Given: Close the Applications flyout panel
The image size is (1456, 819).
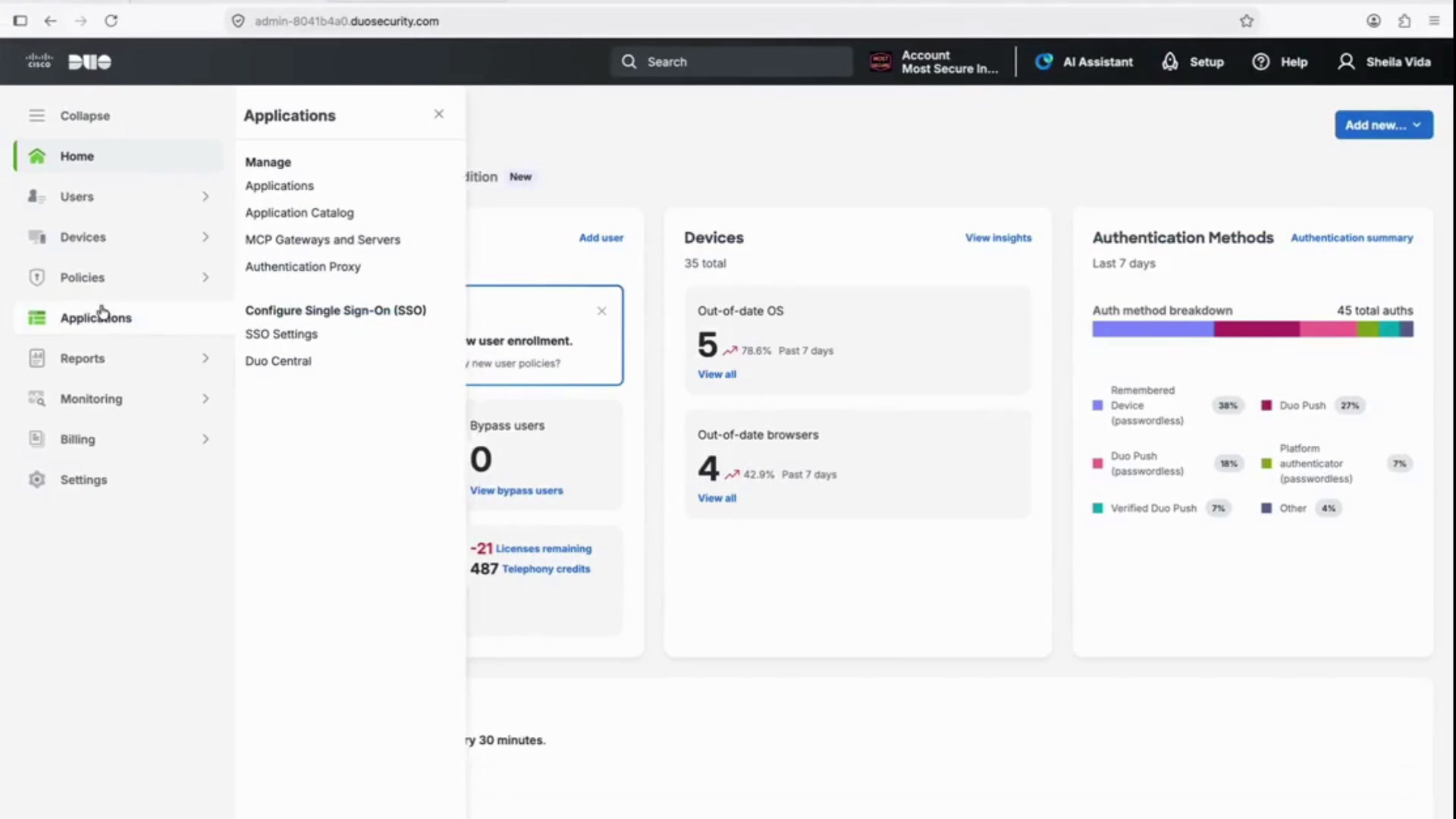Looking at the screenshot, I should (438, 114).
